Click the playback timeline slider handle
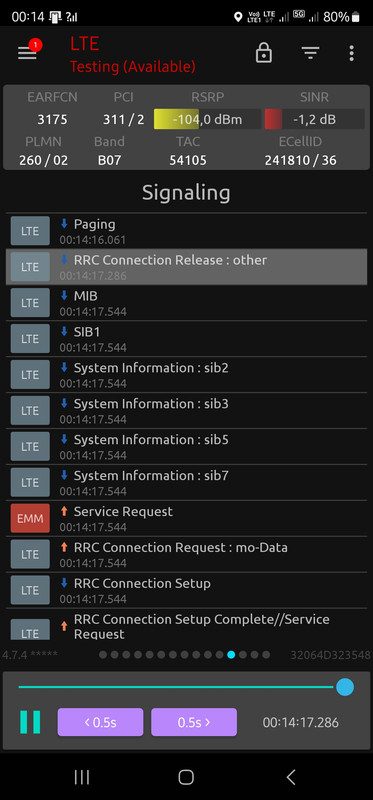The height and width of the screenshot is (800, 373). click(345, 687)
